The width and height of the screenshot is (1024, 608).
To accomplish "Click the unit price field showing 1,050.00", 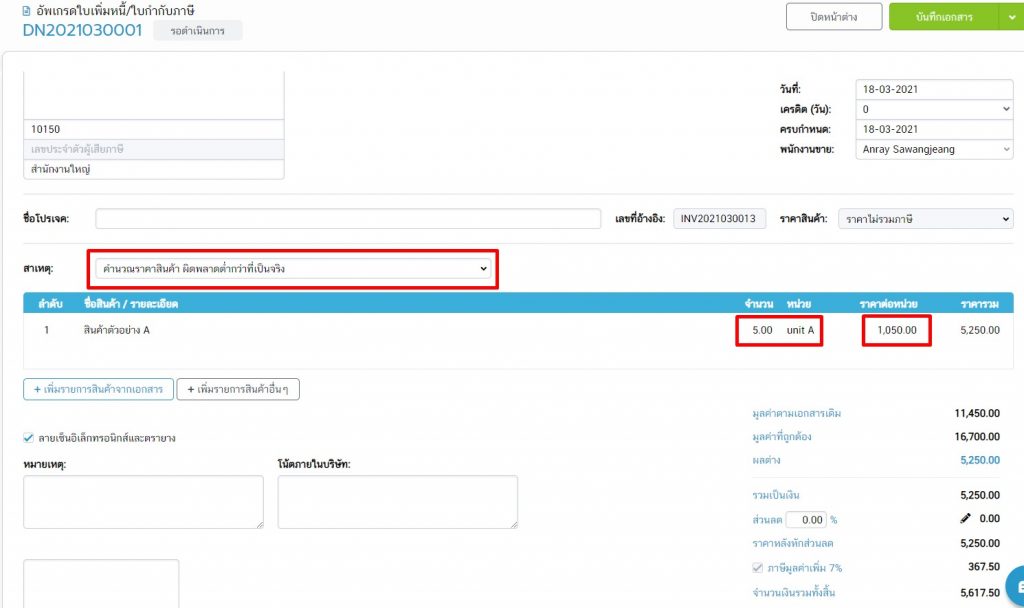I will tap(896, 330).
